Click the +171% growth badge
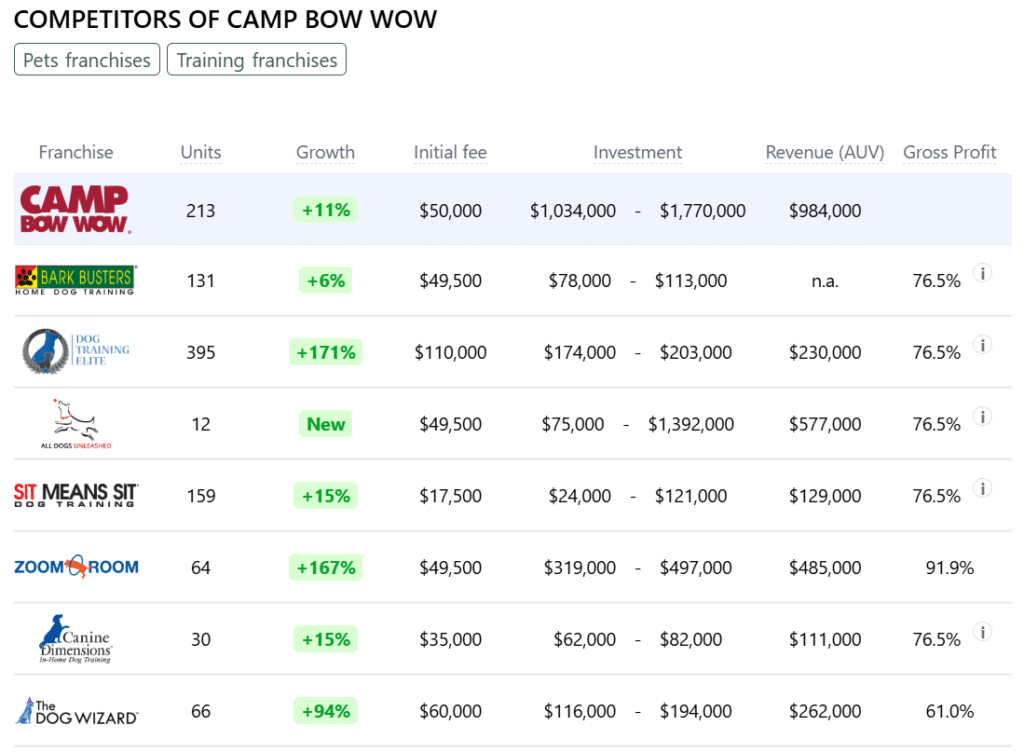Image resolution: width=1024 pixels, height=753 pixels. 325,352
